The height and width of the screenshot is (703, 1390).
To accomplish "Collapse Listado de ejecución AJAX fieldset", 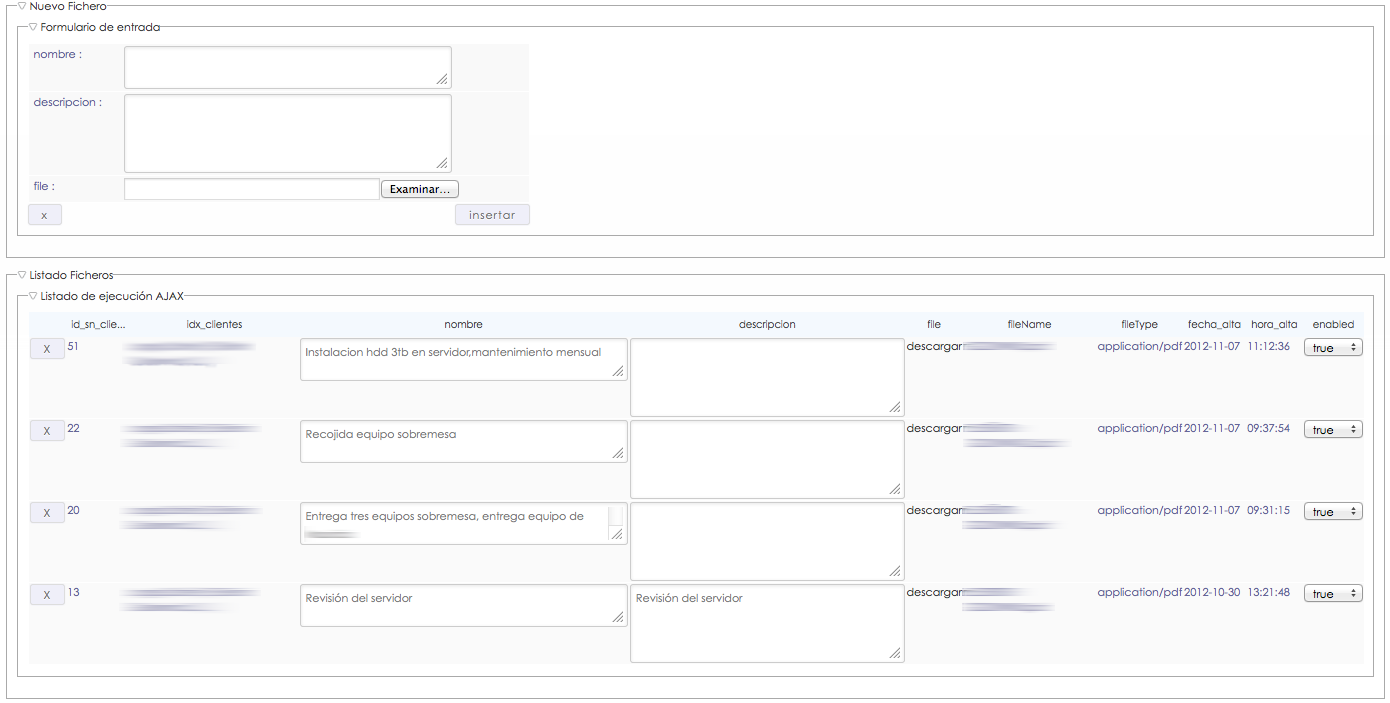I will click(x=33, y=296).
